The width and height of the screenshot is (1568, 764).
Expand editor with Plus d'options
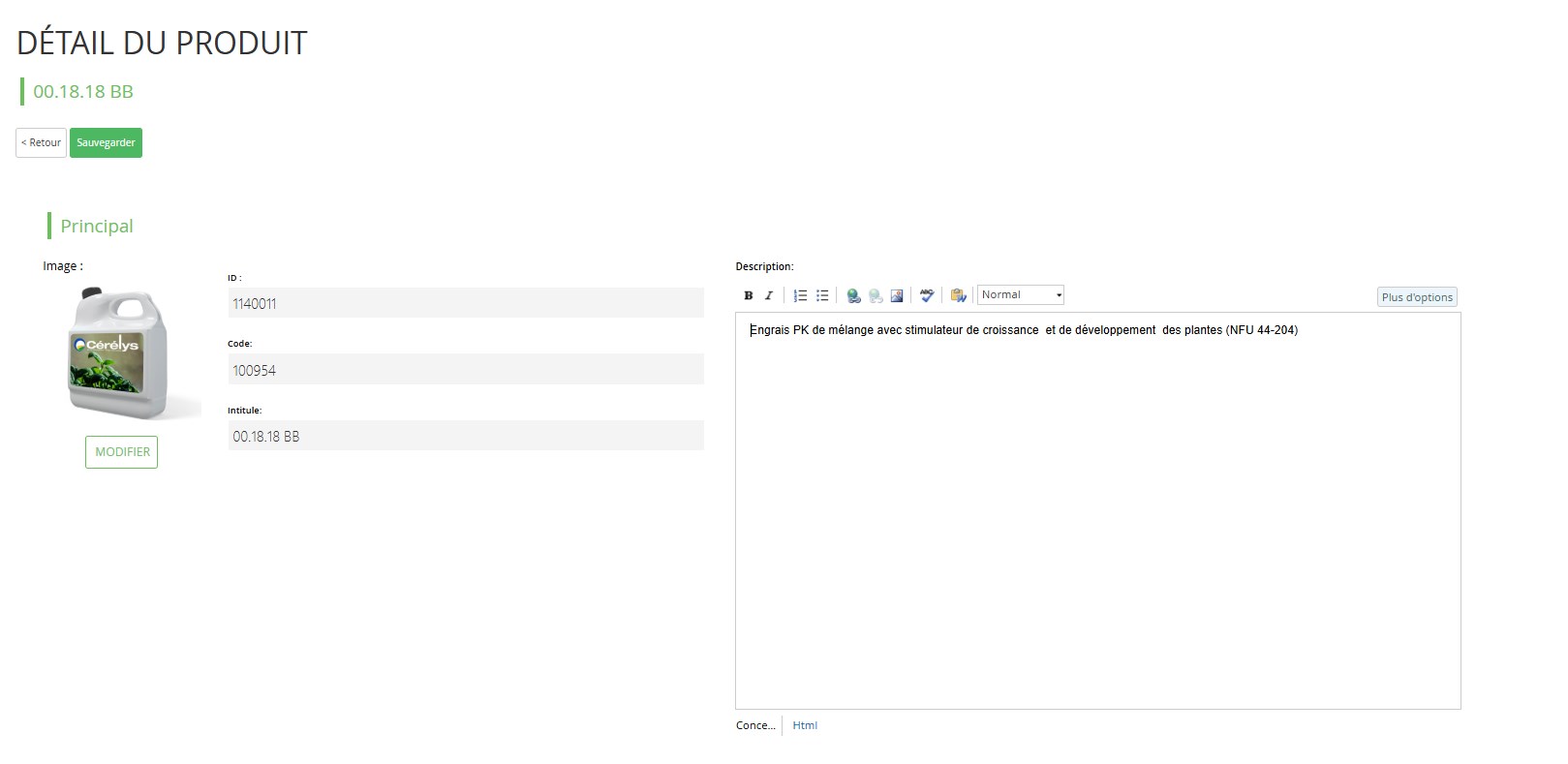point(1416,297)
